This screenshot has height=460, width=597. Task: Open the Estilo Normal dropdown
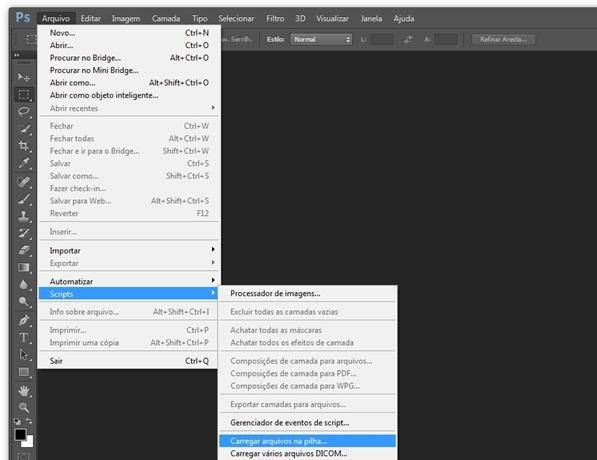click(x=321, y=39)
